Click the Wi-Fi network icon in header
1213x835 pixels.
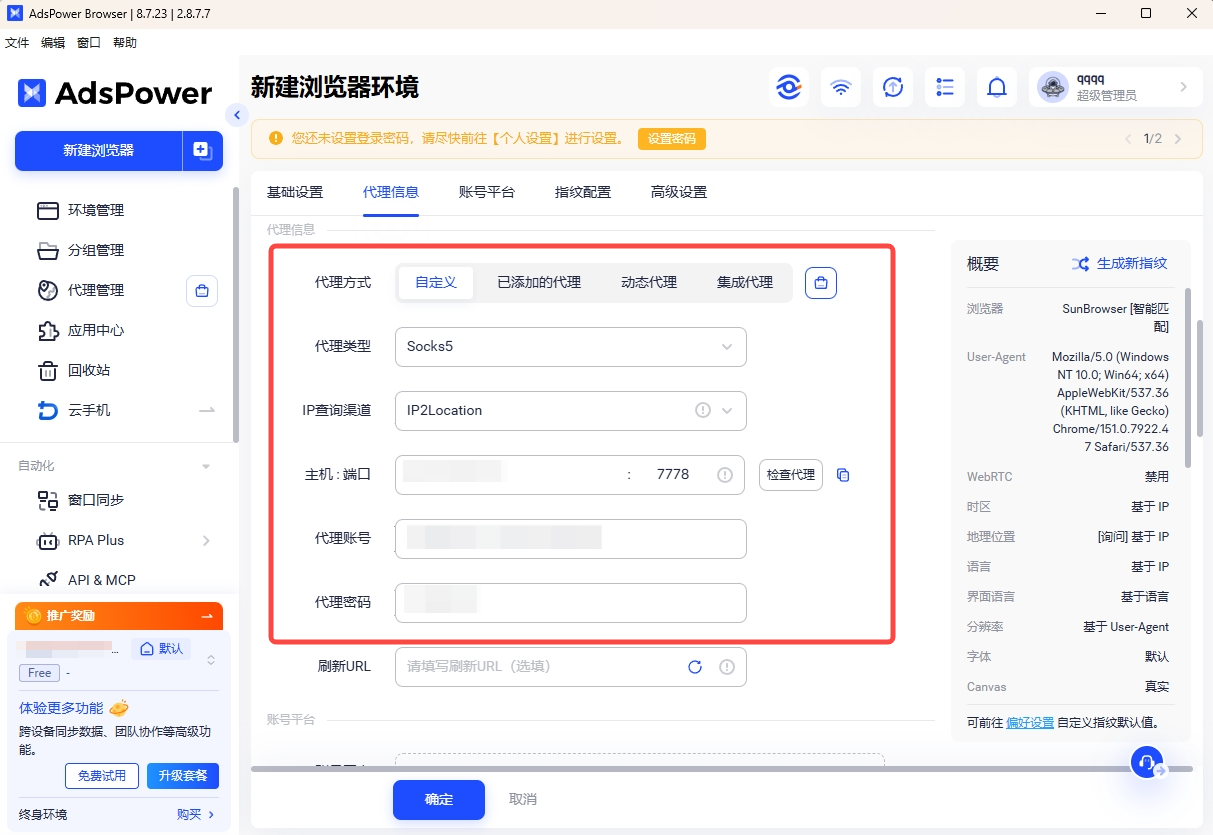[x=841, y=87]
